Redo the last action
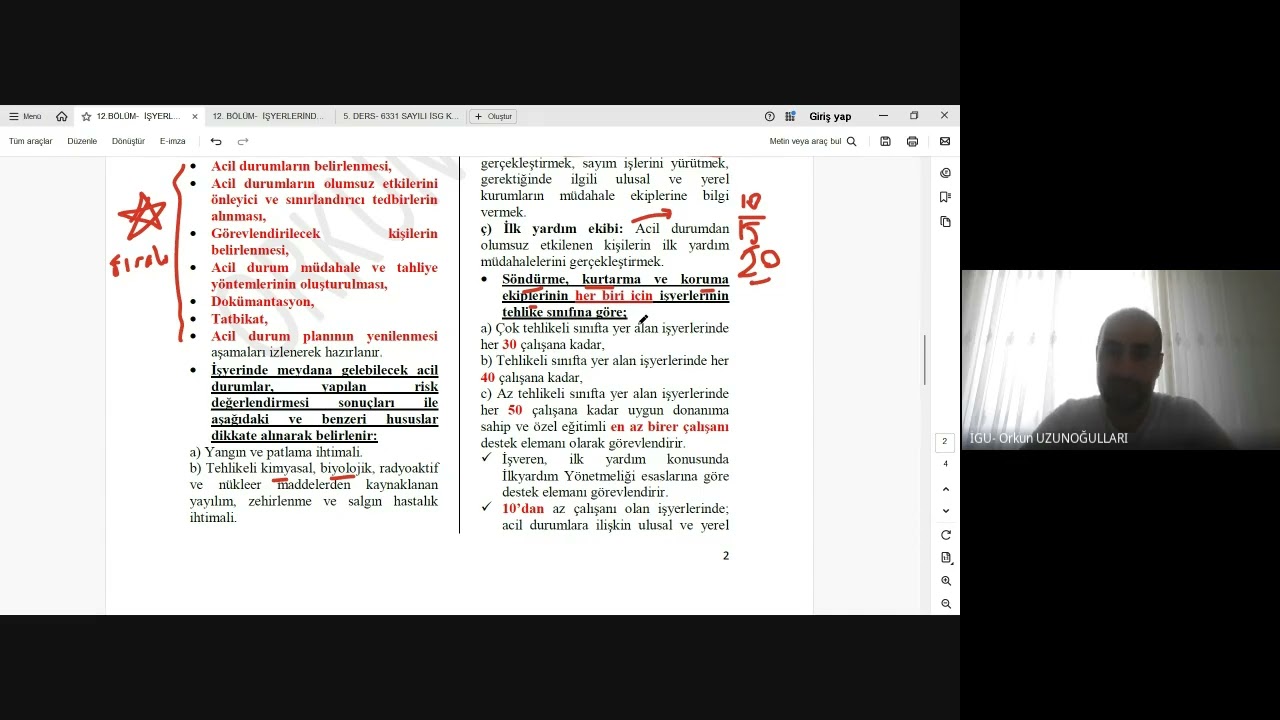The height and width of the screenshot is (720, 1280). click(x=242, y=141)
